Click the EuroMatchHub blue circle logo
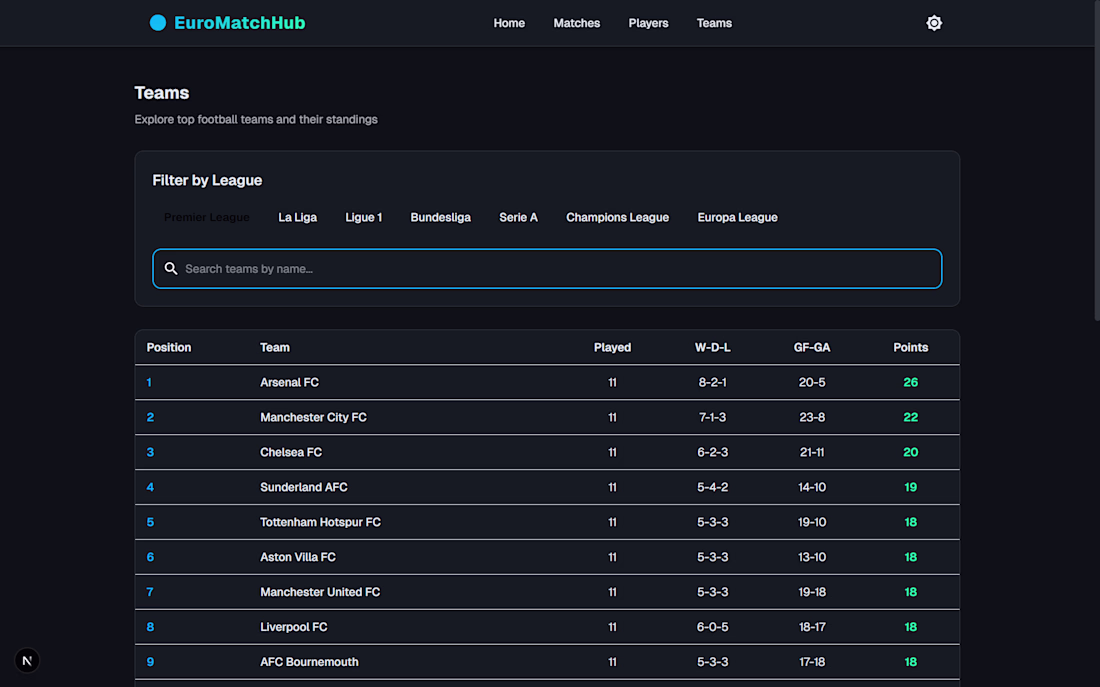Screen dimensions: 1100x687 [x=158, y=23]
